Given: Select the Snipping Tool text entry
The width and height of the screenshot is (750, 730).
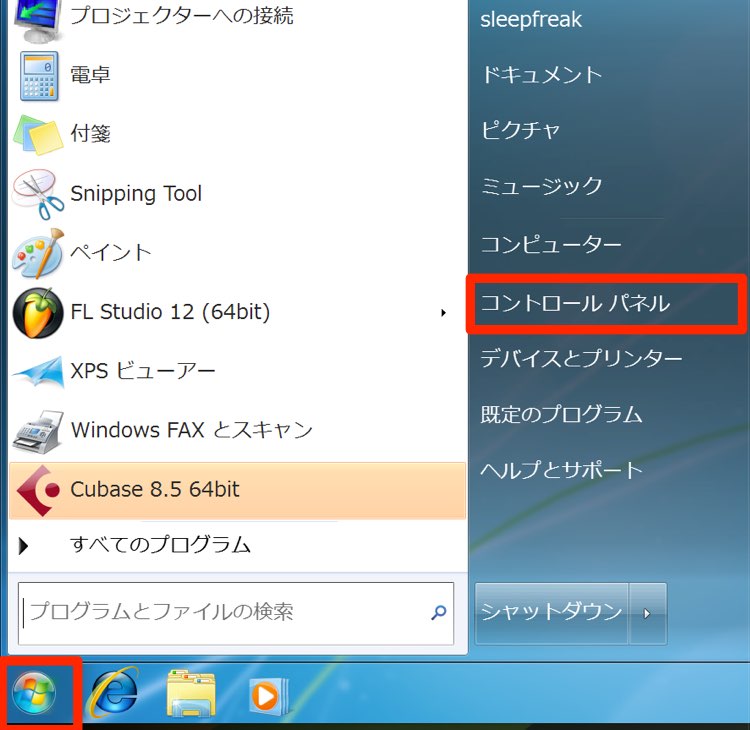Looking at the screenshot, I should 136,194.
